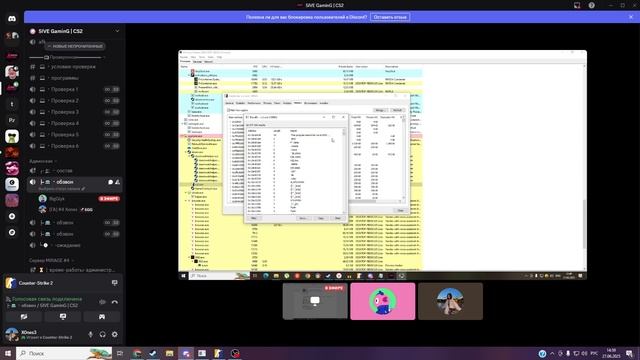
Task: Open the server labeled t
Action: pyautogui.click(x=12, y=104)
